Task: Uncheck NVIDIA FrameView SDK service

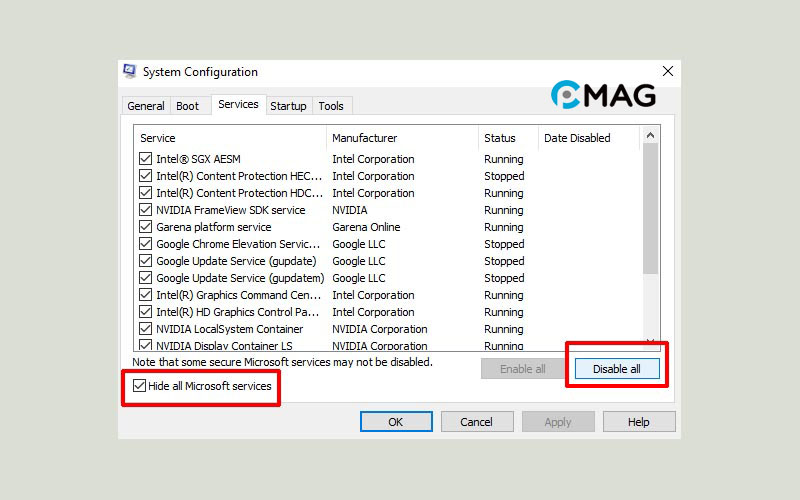Action: 146,210
